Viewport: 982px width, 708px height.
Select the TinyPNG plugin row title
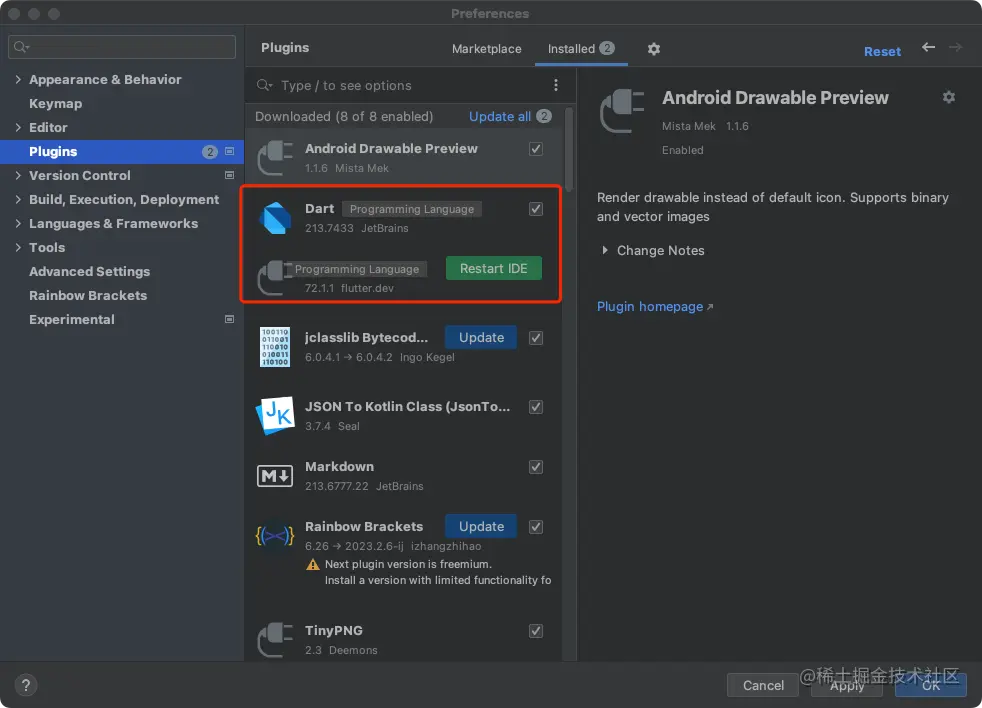click(334, 631)
